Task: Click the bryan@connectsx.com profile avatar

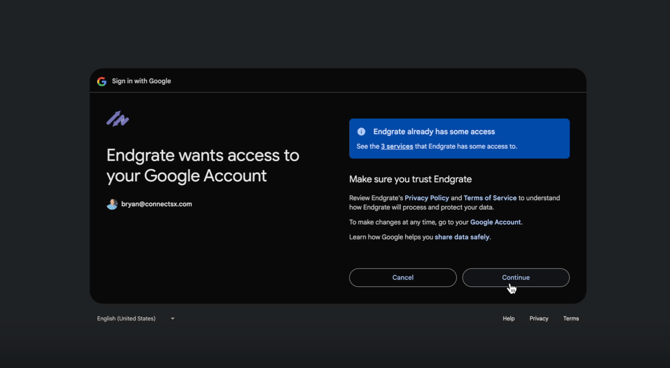Action: (x=112, y=204)
